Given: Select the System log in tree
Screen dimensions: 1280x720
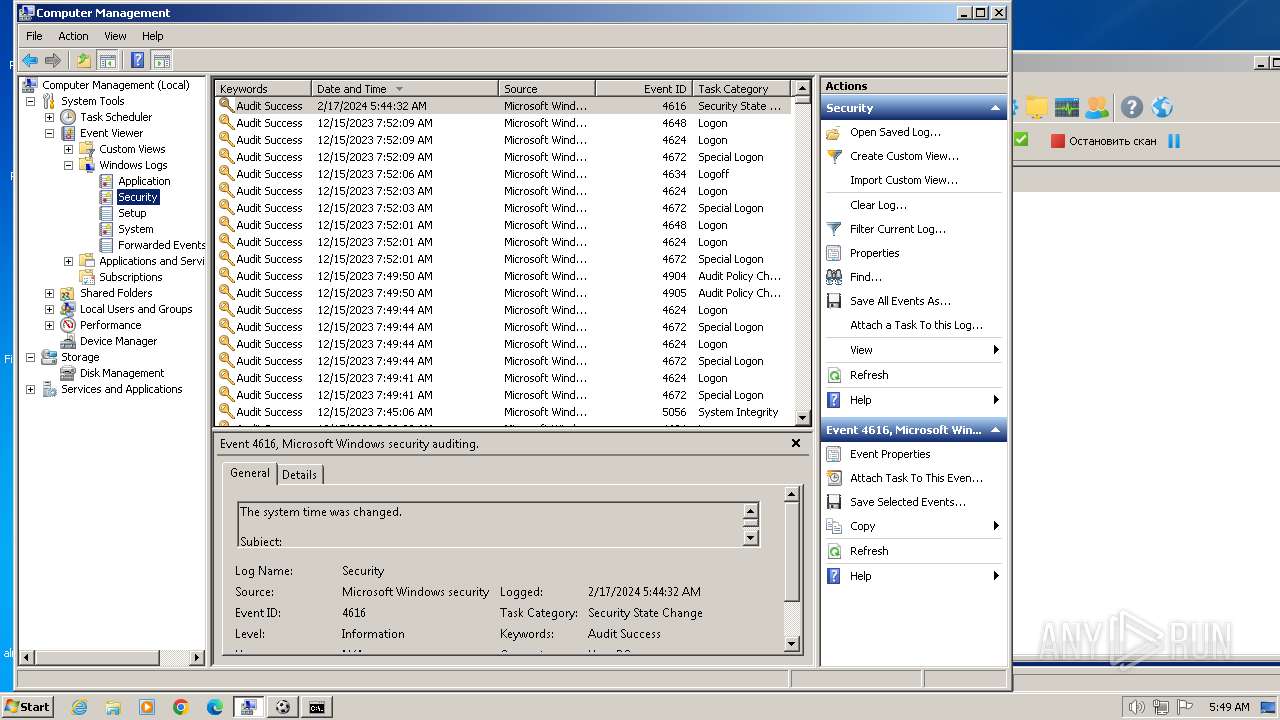Looking at the screenshot, I should click(x=135, y=229).
